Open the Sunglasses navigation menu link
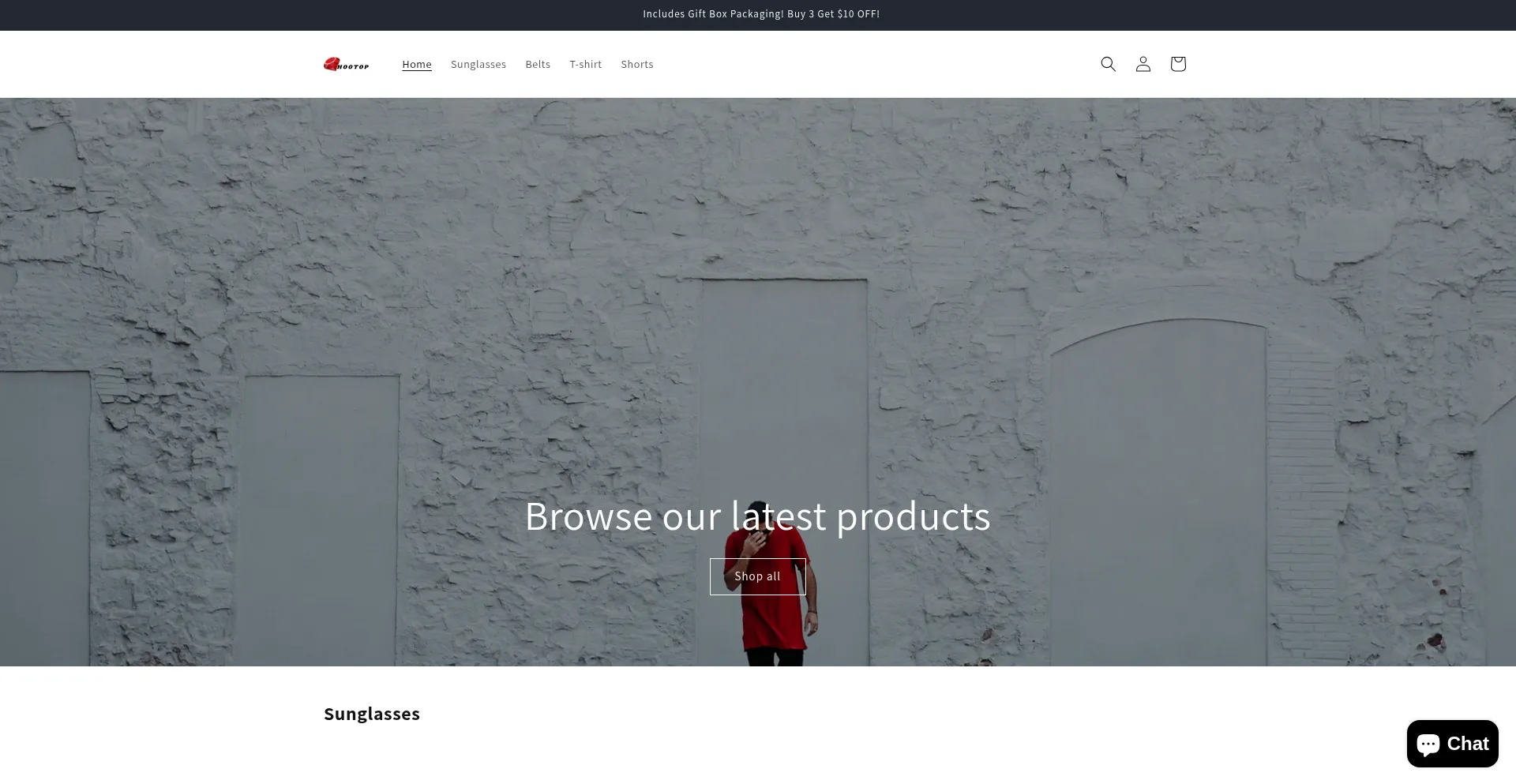The image size is (1516, 784). pos(478,64)
